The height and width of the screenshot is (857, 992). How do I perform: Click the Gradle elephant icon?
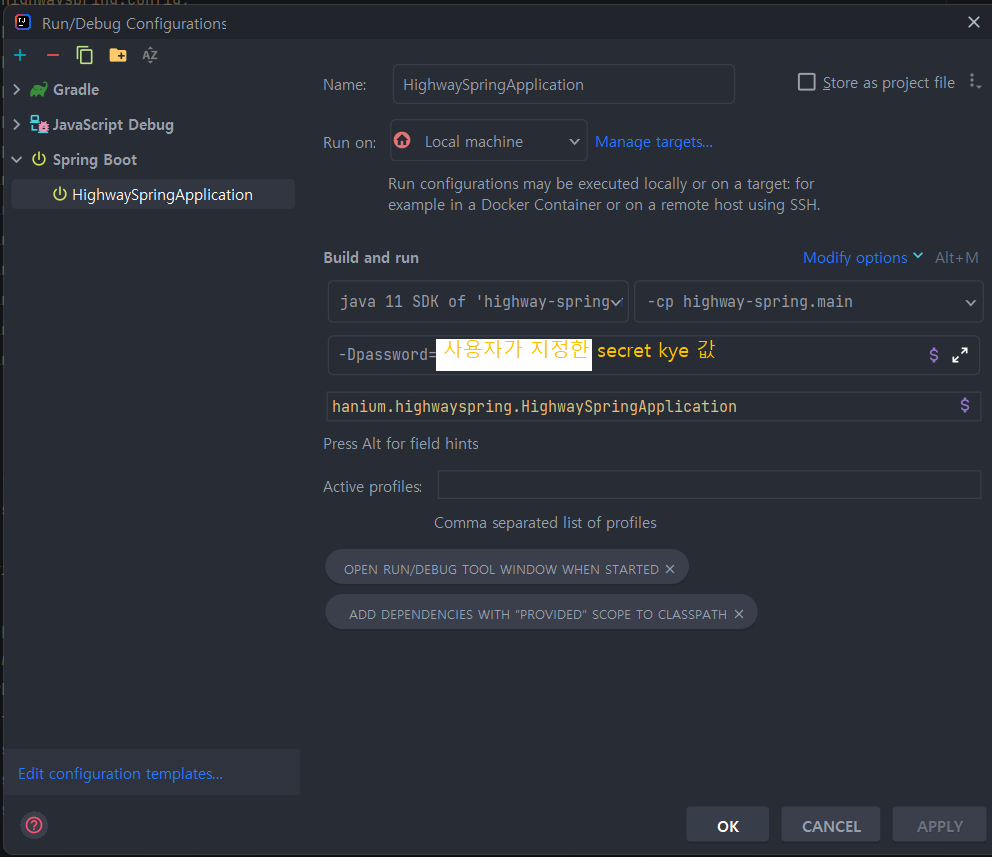pos(39,90)
